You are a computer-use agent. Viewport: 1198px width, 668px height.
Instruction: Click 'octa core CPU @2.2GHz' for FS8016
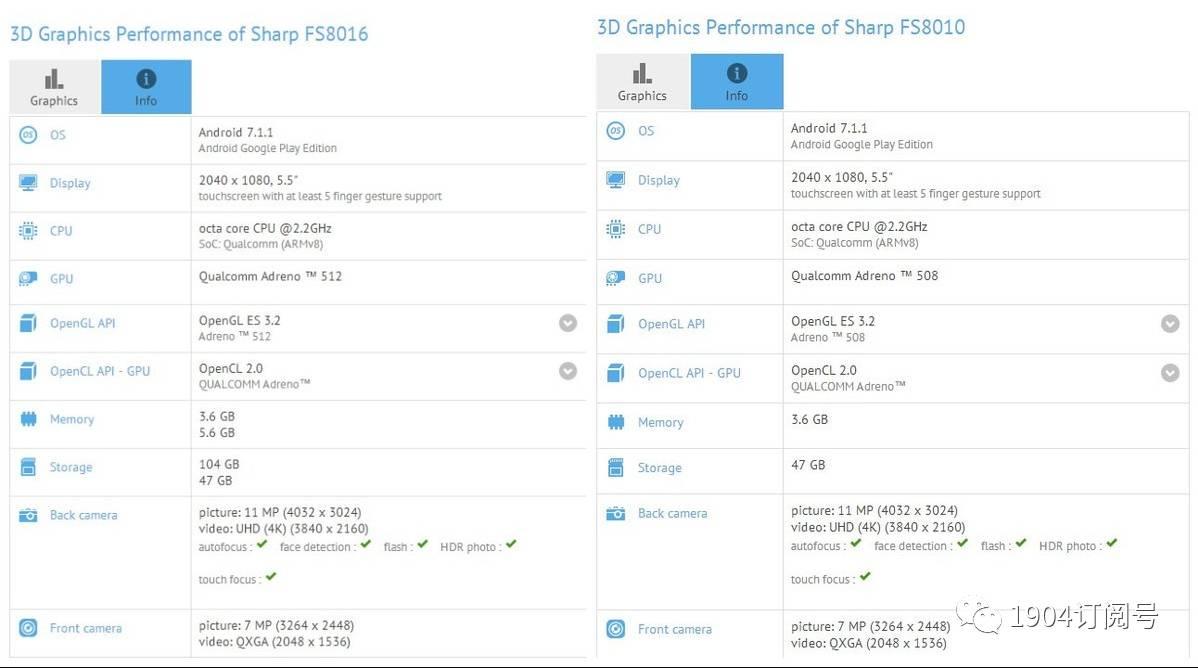[265, 229]
